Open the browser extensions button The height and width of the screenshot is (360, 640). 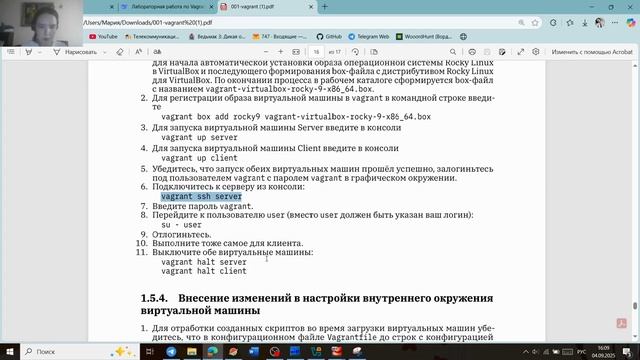click(x=553, y=23)
